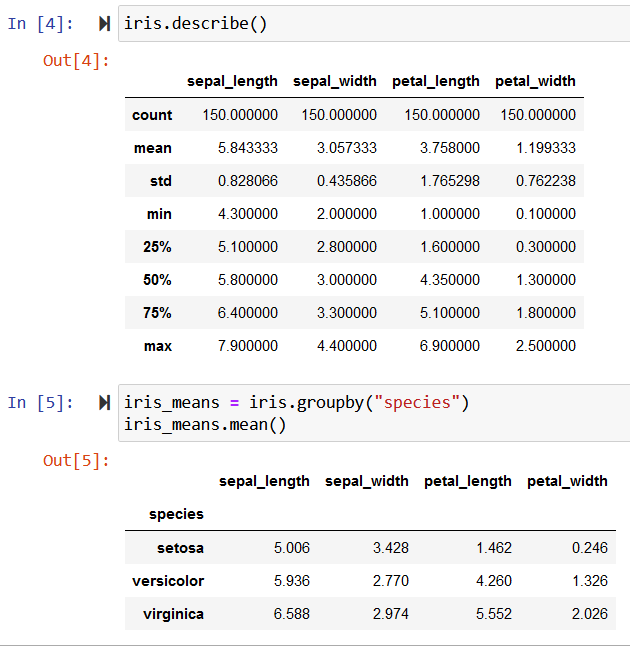Click median petal_length value 4.350000

(450, 280)
